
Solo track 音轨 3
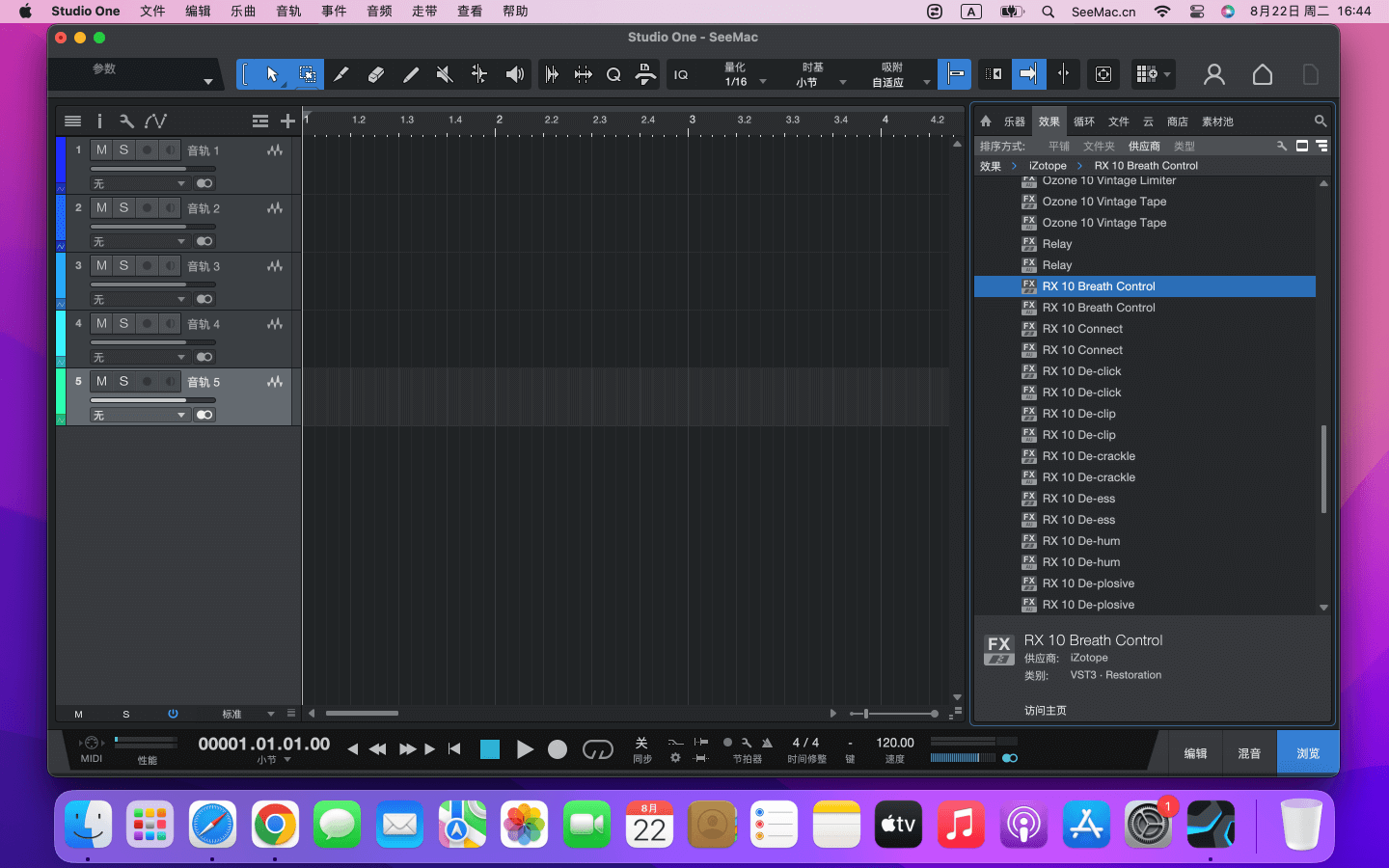(123, 266)
